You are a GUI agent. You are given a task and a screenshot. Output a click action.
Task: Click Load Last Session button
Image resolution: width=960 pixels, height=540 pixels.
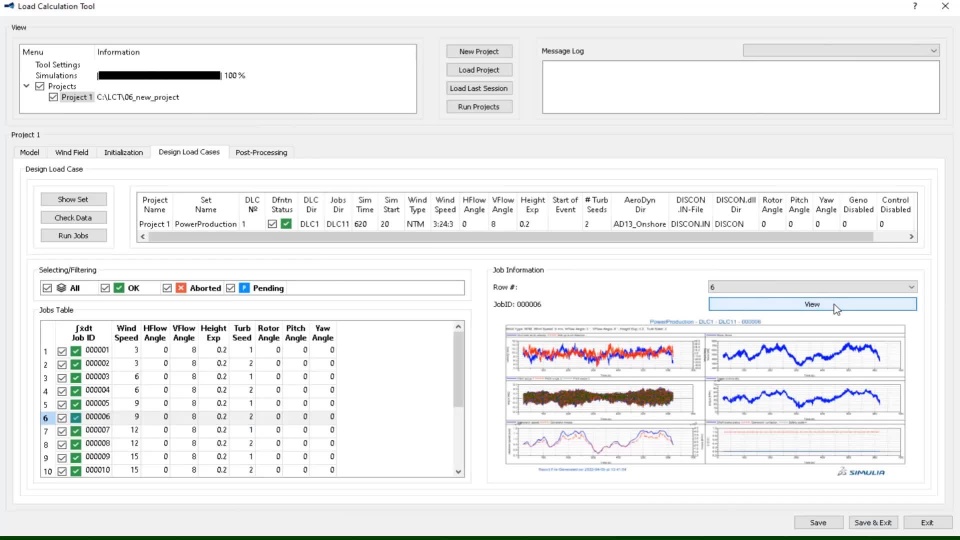(x=479, y=88)
